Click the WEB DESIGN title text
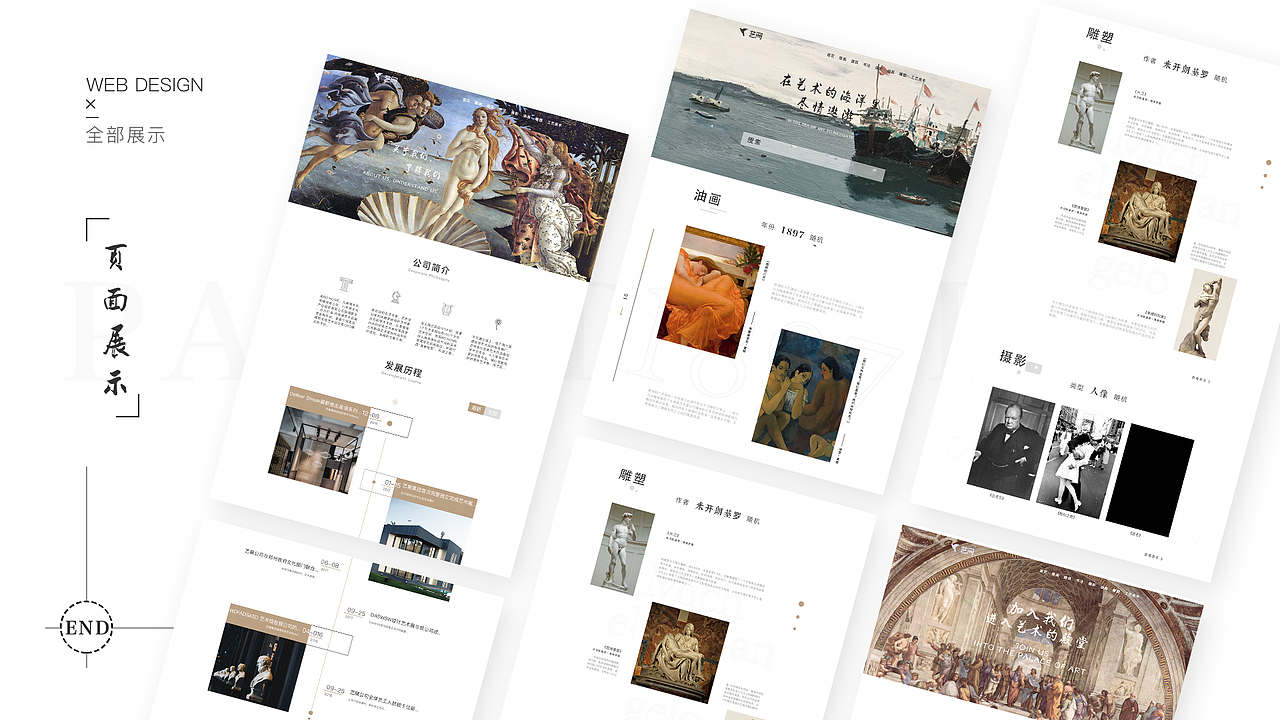1280x720 pixels. (x=144, y=85)
